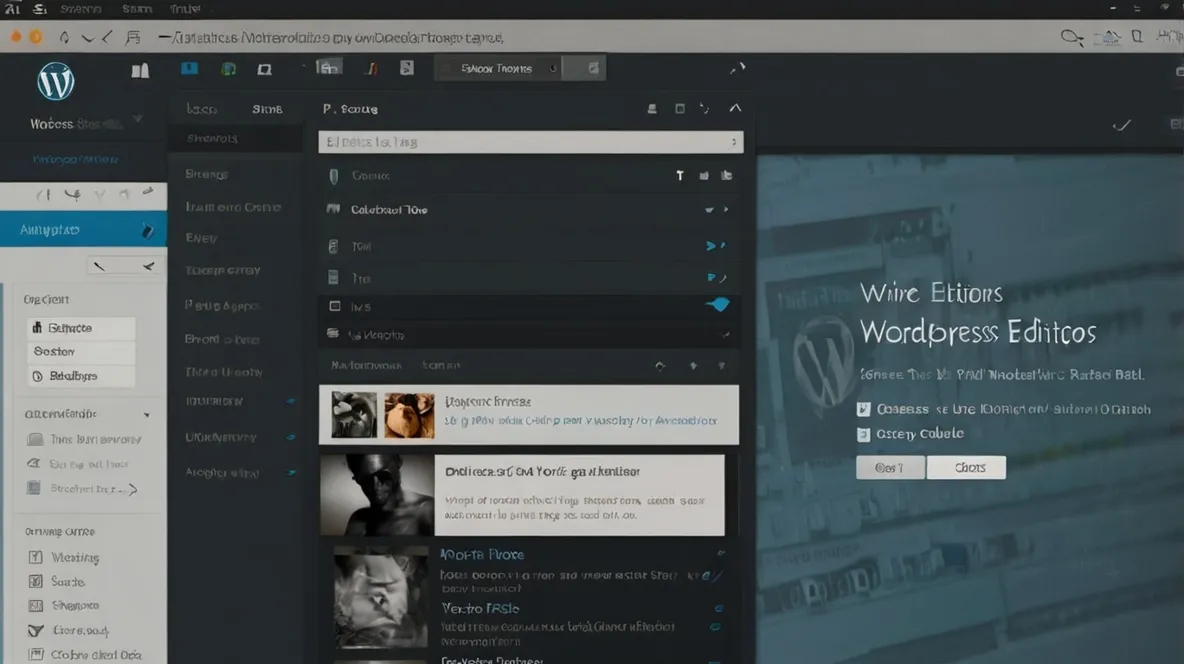Click the Θeı T button in the preview
This screenshot has height=664, width=1184.
[x=890, y=468]
